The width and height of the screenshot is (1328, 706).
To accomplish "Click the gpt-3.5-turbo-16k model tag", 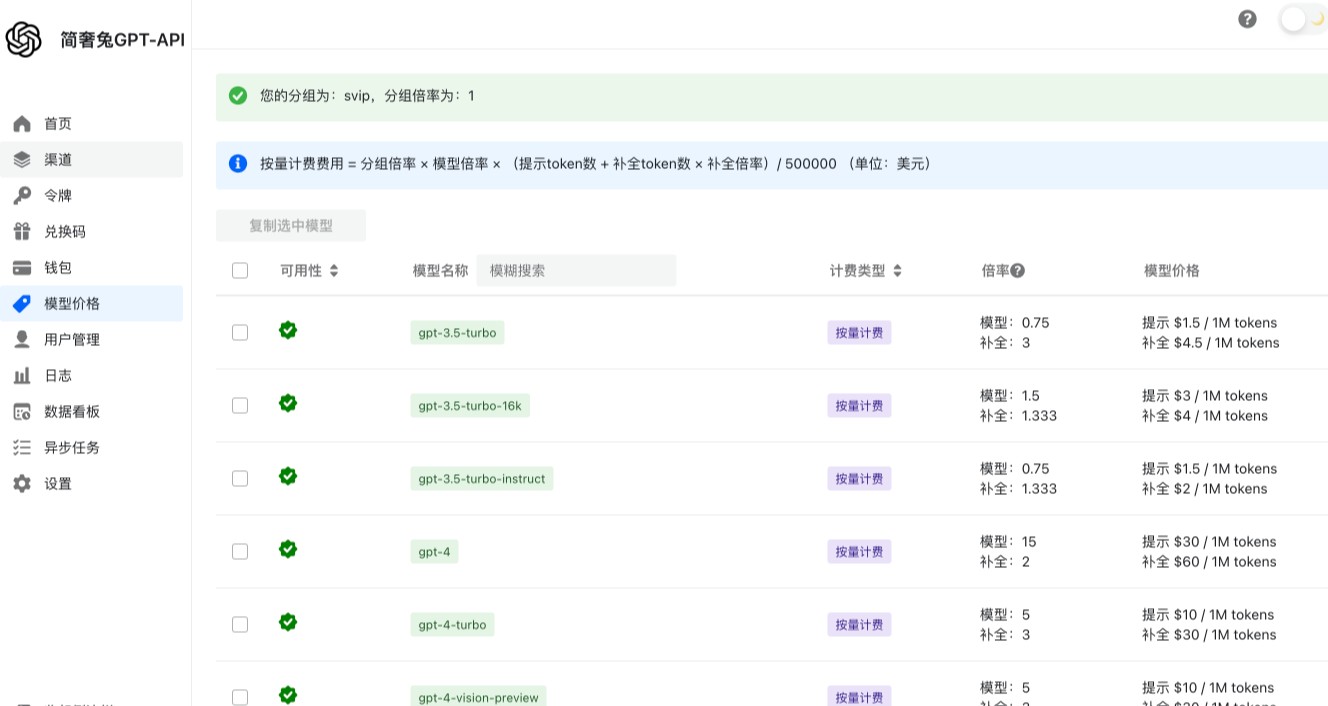I will pyautogui.click(x=470, y=405).
